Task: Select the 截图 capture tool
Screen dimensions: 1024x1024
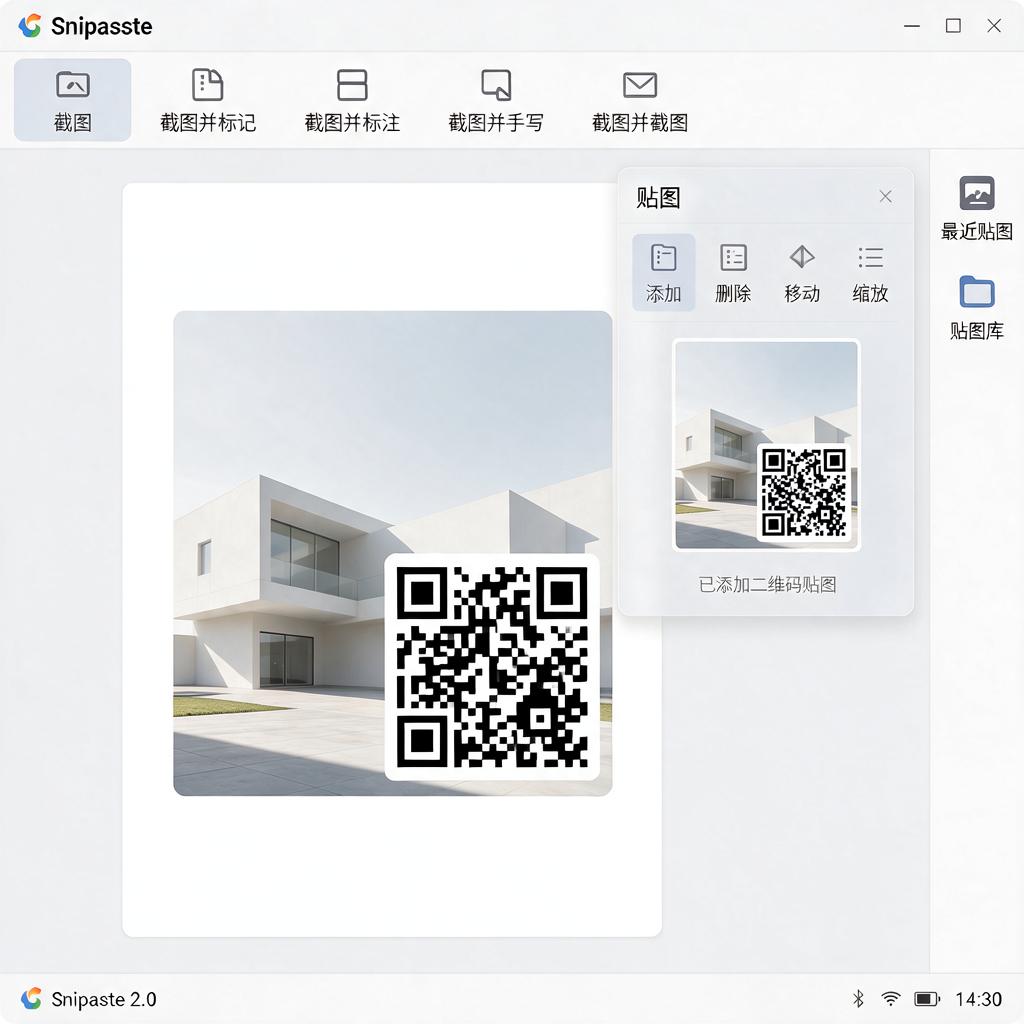Action: click(72, 100)
